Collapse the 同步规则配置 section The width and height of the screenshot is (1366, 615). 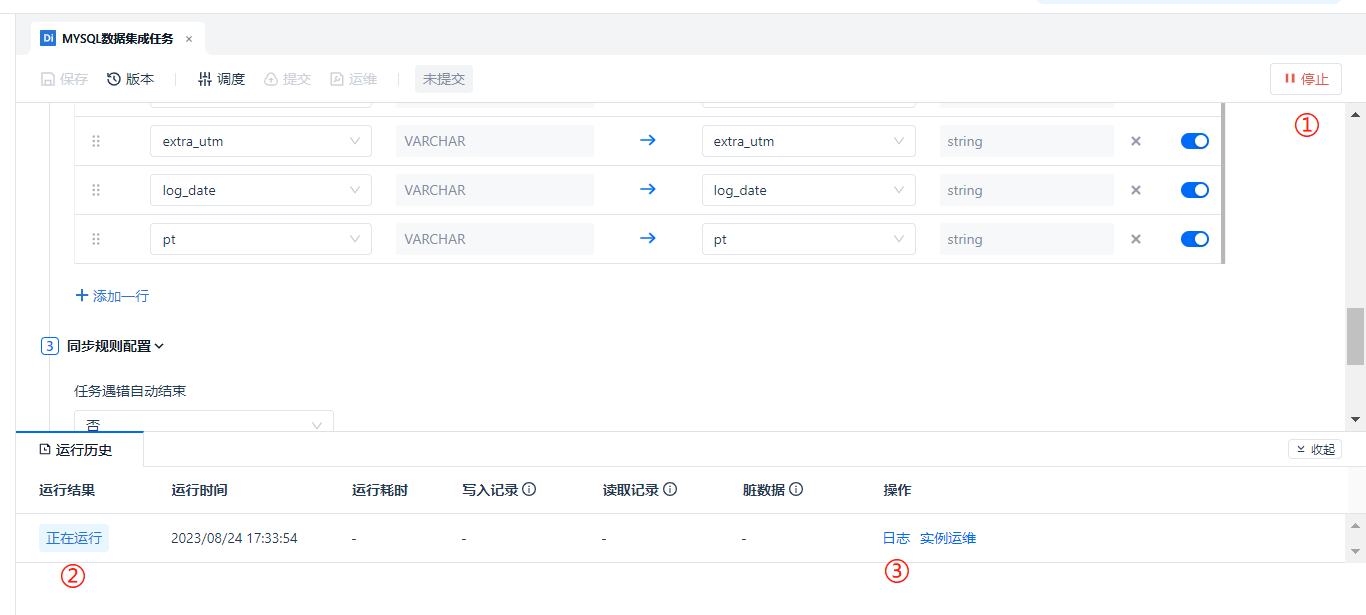[x=159, y=347]
